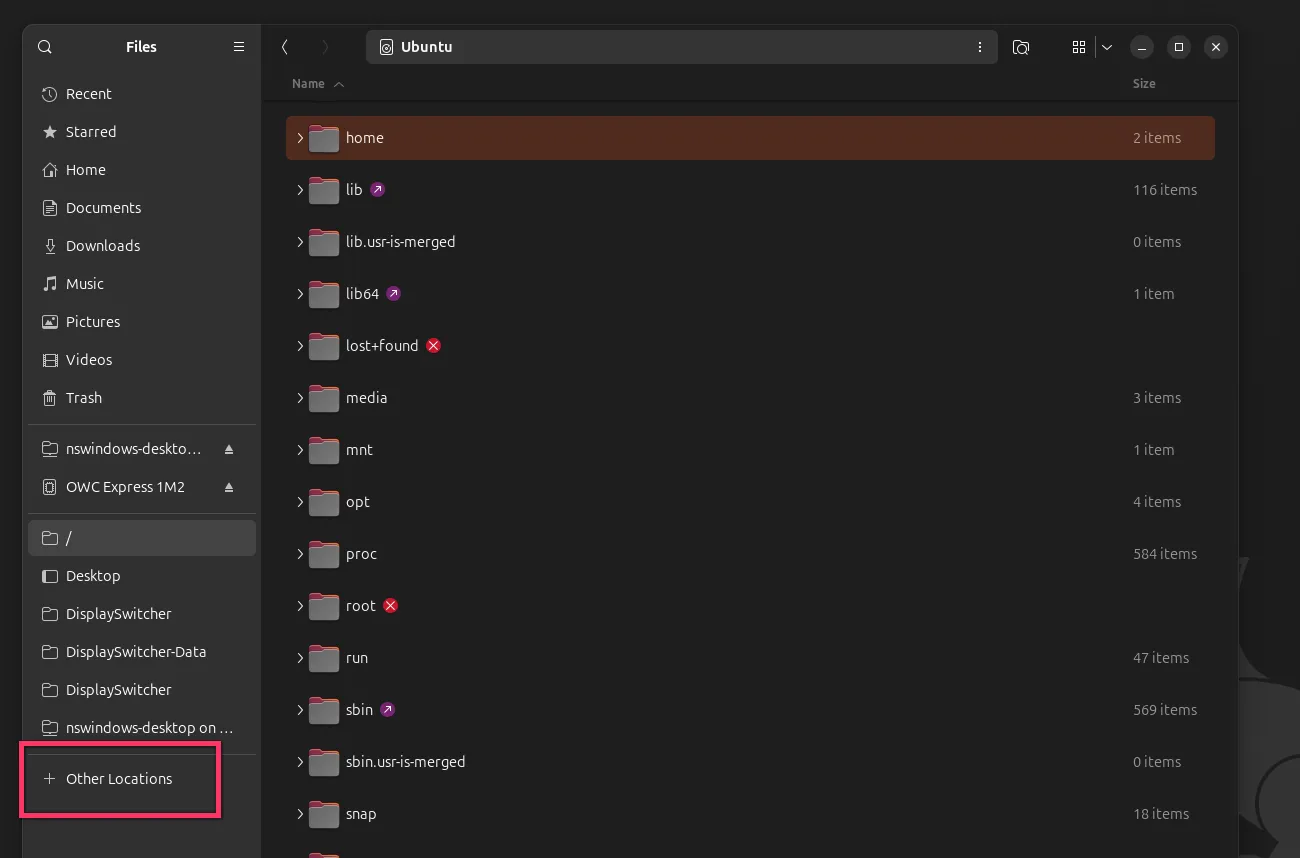Image resolution: width=1300 pixels, height=858 pixels.
Task: Click the clock icon for Recent in sidebar
Action: point(50,94)
